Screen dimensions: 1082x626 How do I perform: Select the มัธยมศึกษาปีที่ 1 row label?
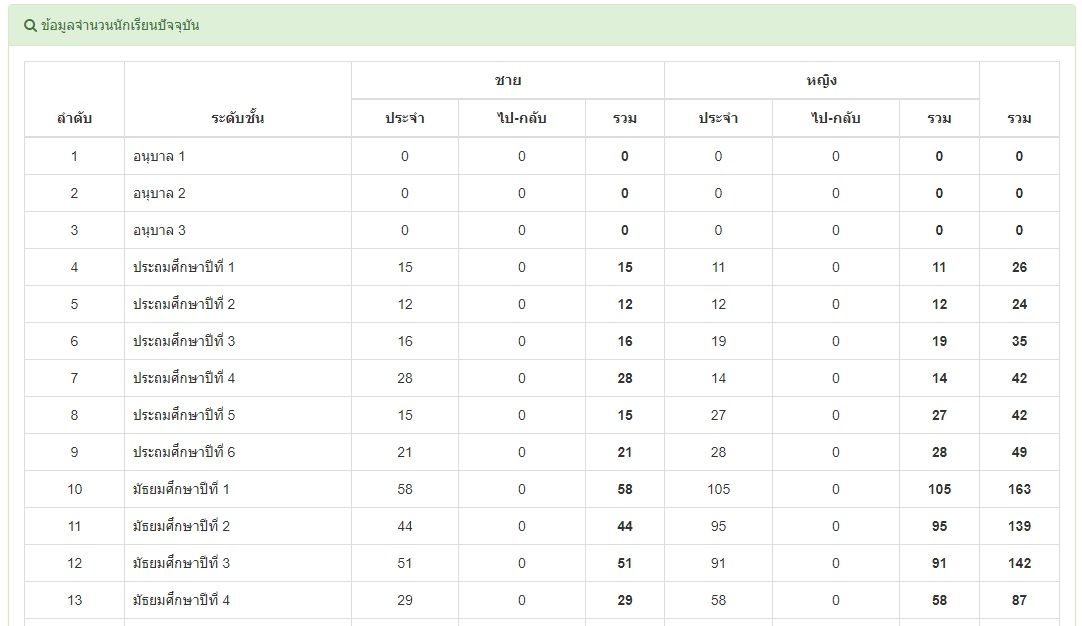(x=182, y=489)
